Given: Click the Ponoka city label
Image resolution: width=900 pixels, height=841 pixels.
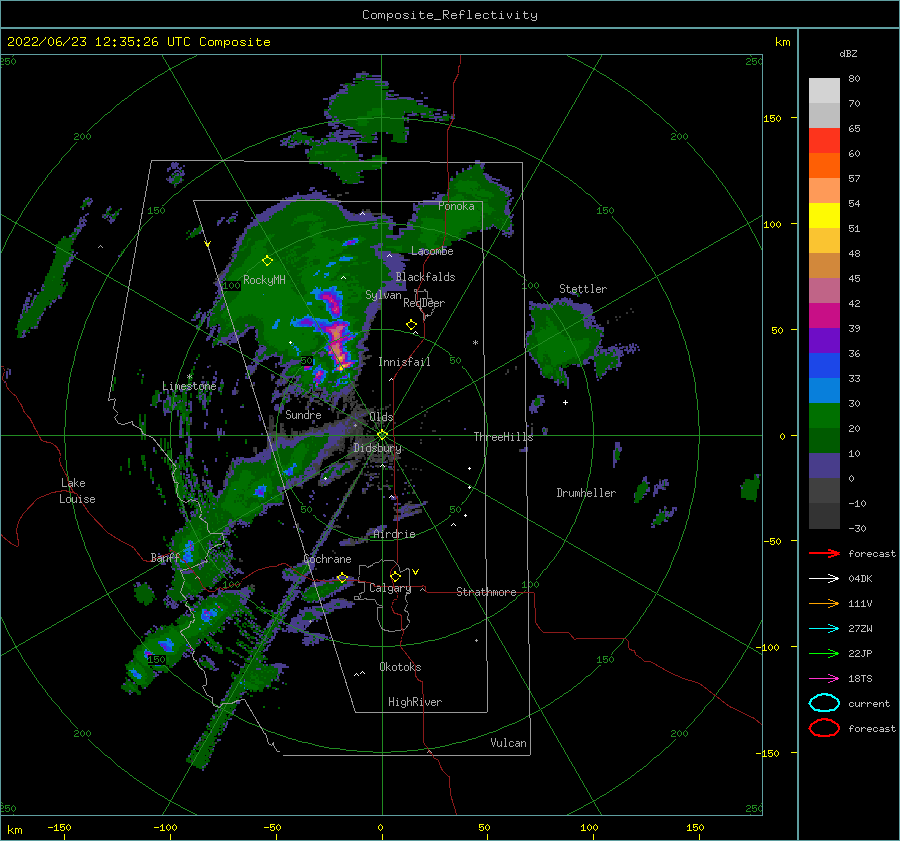Looking at the screenshot, I should pos(456,206).
